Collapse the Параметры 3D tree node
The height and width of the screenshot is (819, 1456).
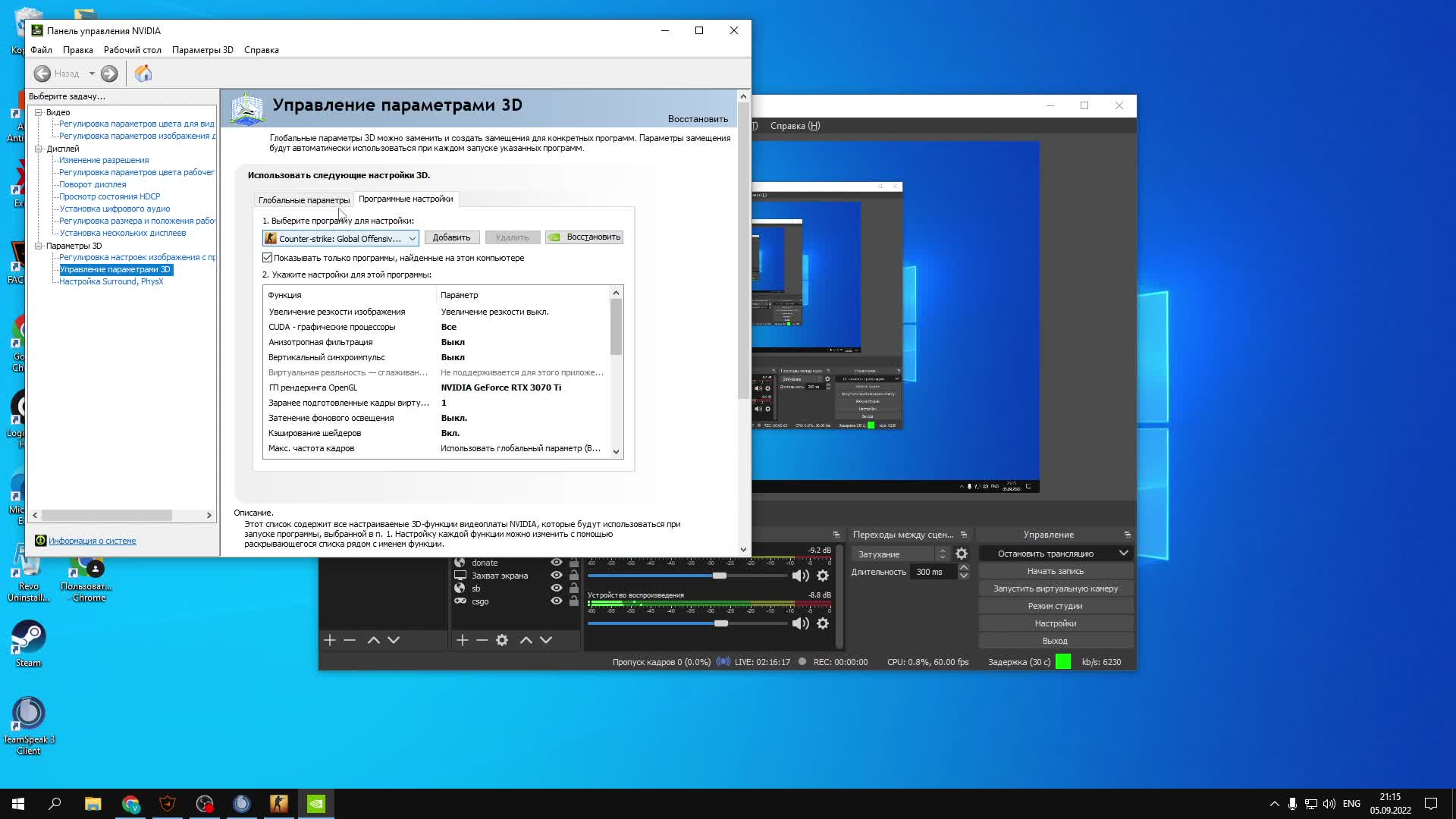point(38,246)
